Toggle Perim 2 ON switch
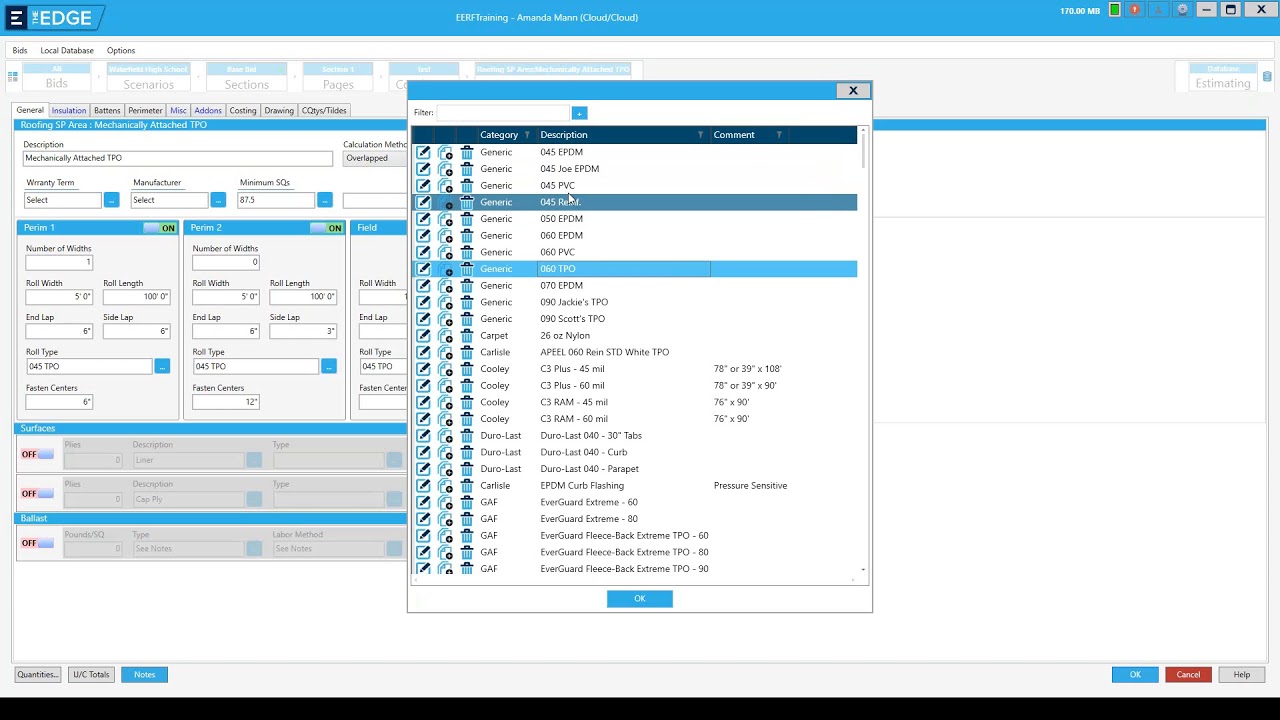The height and width of the screenshot is (720, 1280). click(327, 228)
